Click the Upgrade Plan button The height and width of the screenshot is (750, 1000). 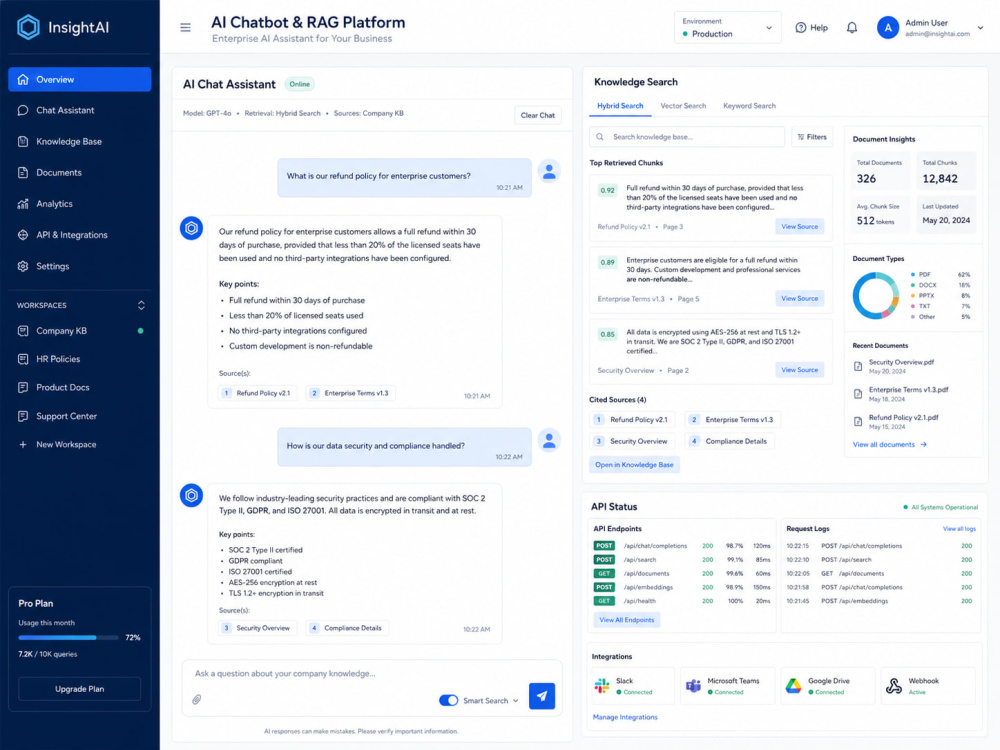coord(80,689)
